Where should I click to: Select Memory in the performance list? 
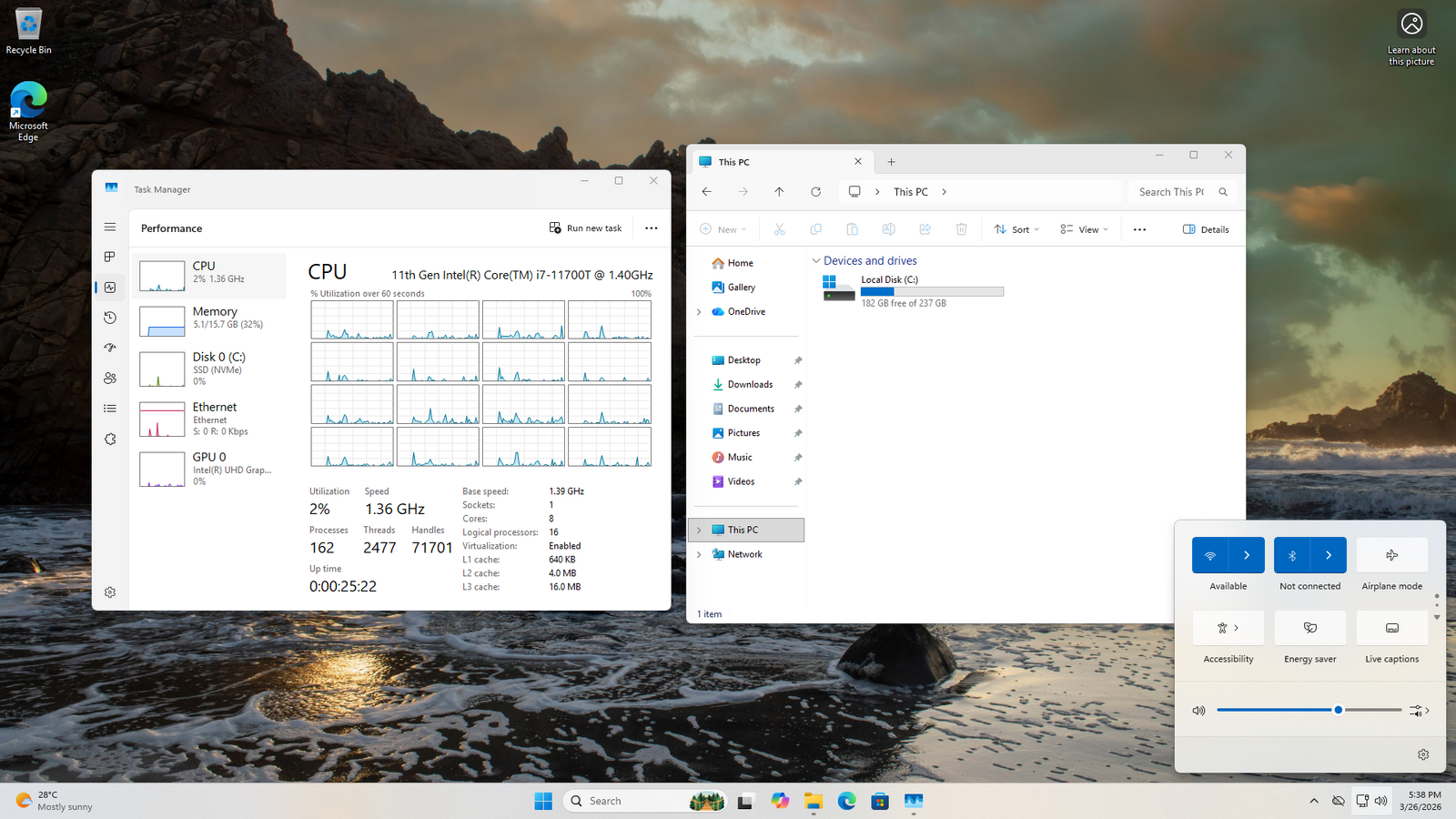210,320
